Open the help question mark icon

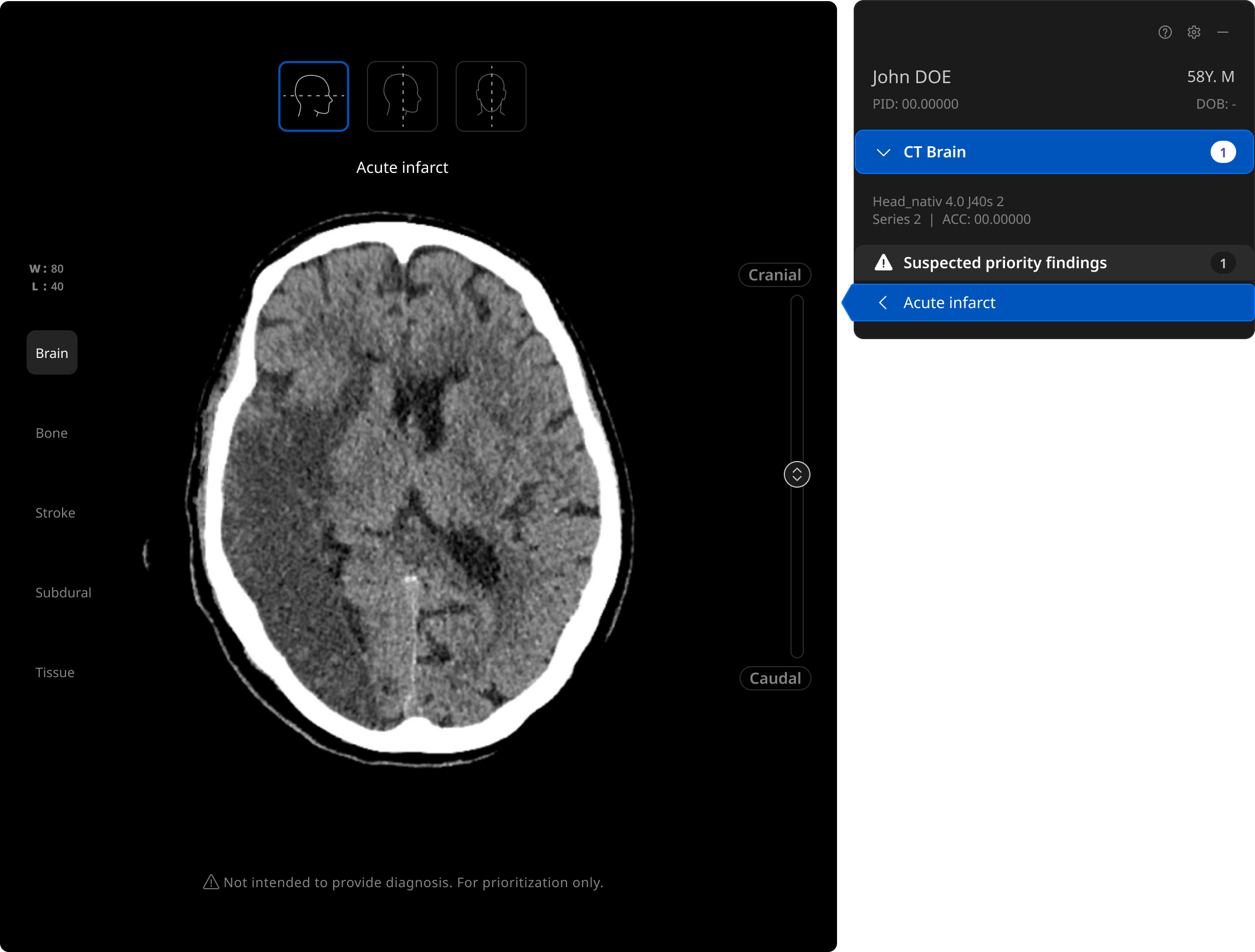pos(1165,32)
